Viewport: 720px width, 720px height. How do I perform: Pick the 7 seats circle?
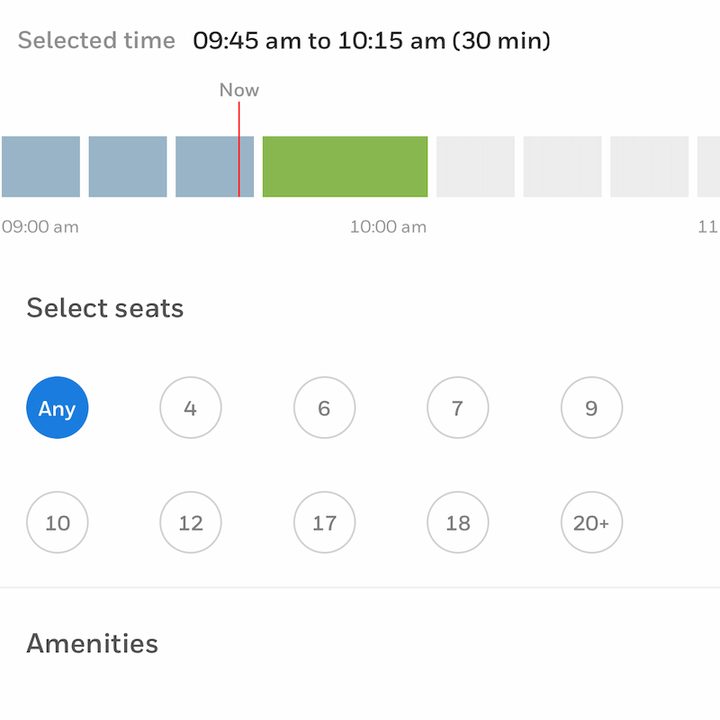(458, 407)
